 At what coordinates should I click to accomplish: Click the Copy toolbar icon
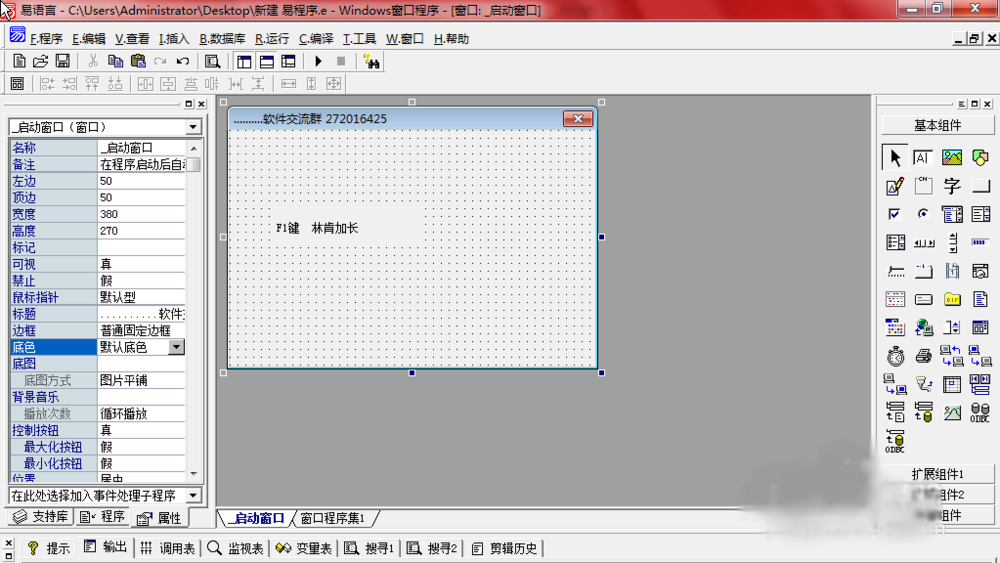pyautogui.click(x=115, y=61)
